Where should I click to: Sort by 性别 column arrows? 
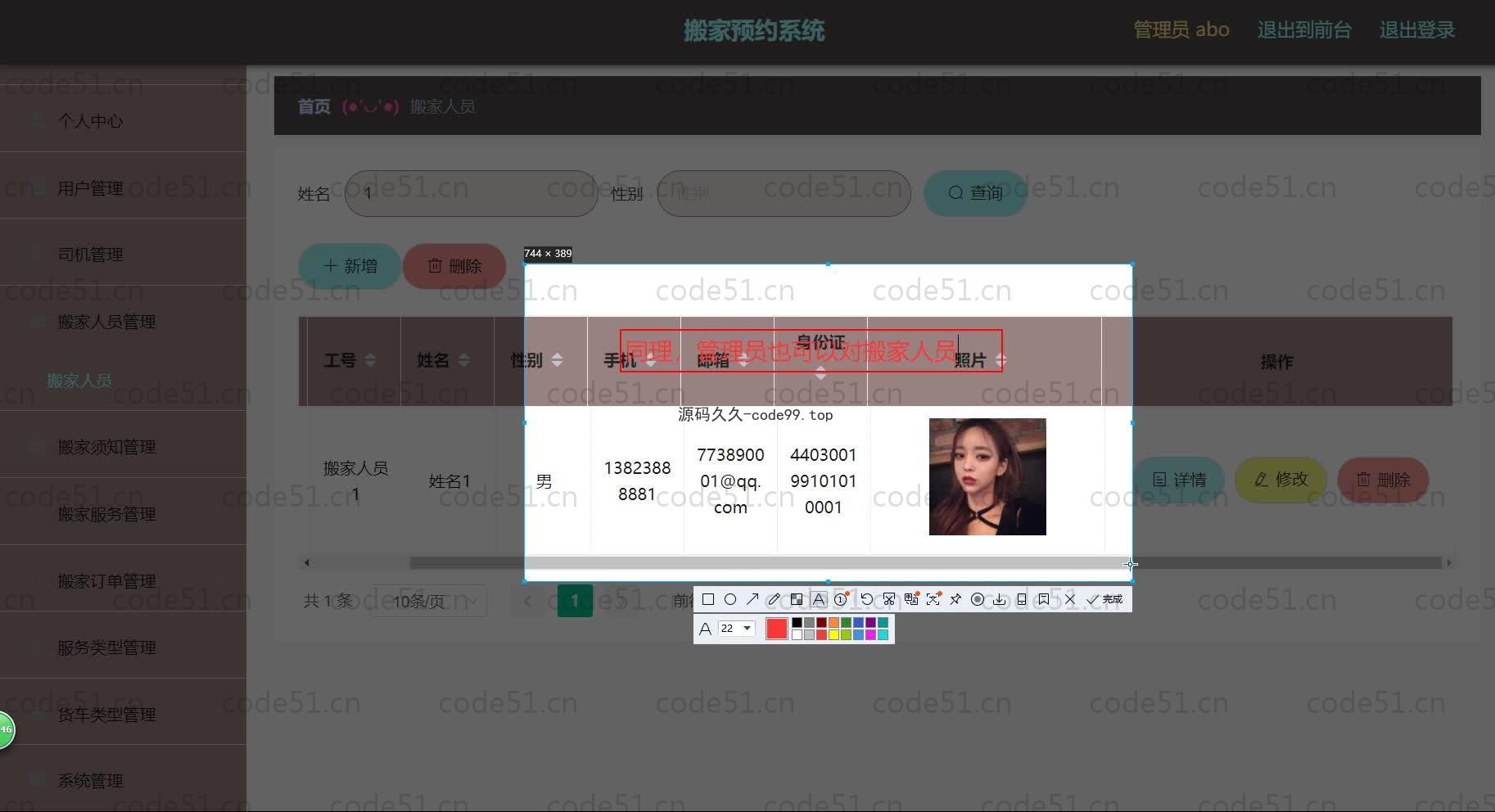click(557, 360)
